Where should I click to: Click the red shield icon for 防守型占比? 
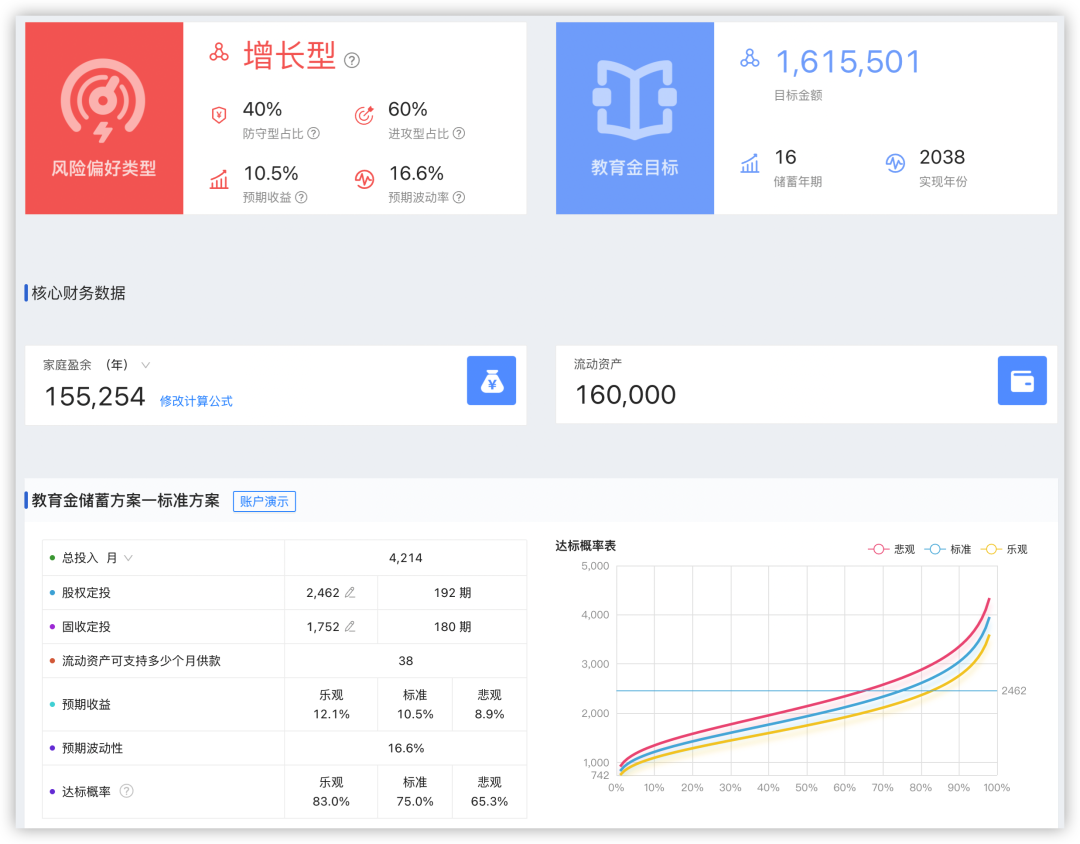[x=219, y=114]
